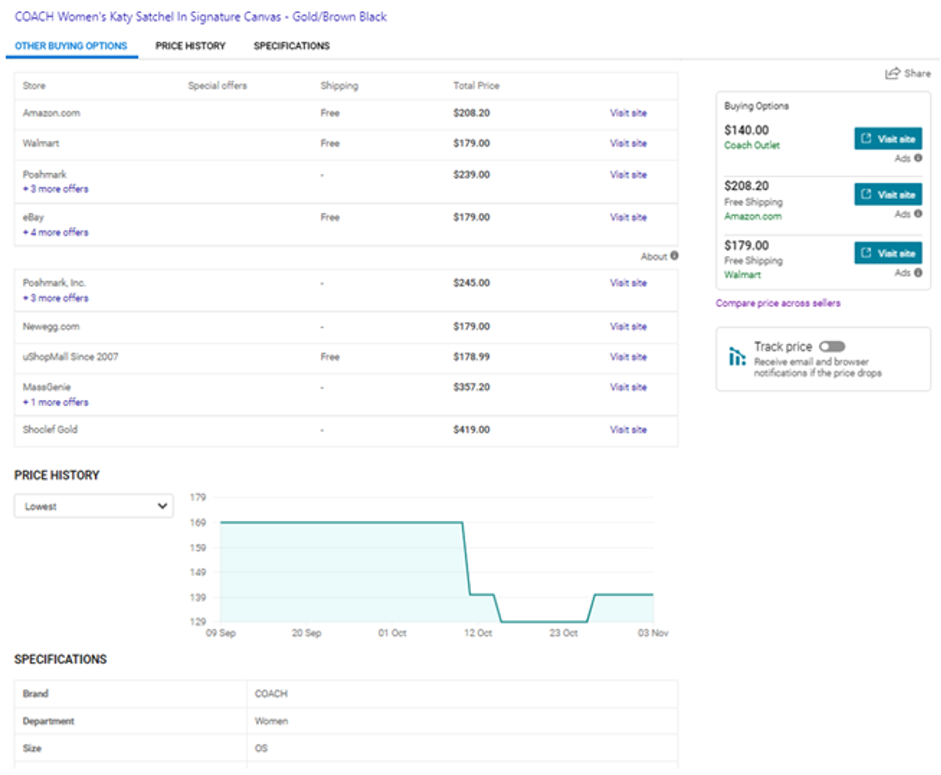Click Visit site button for $208.20 Amazon

888,195
